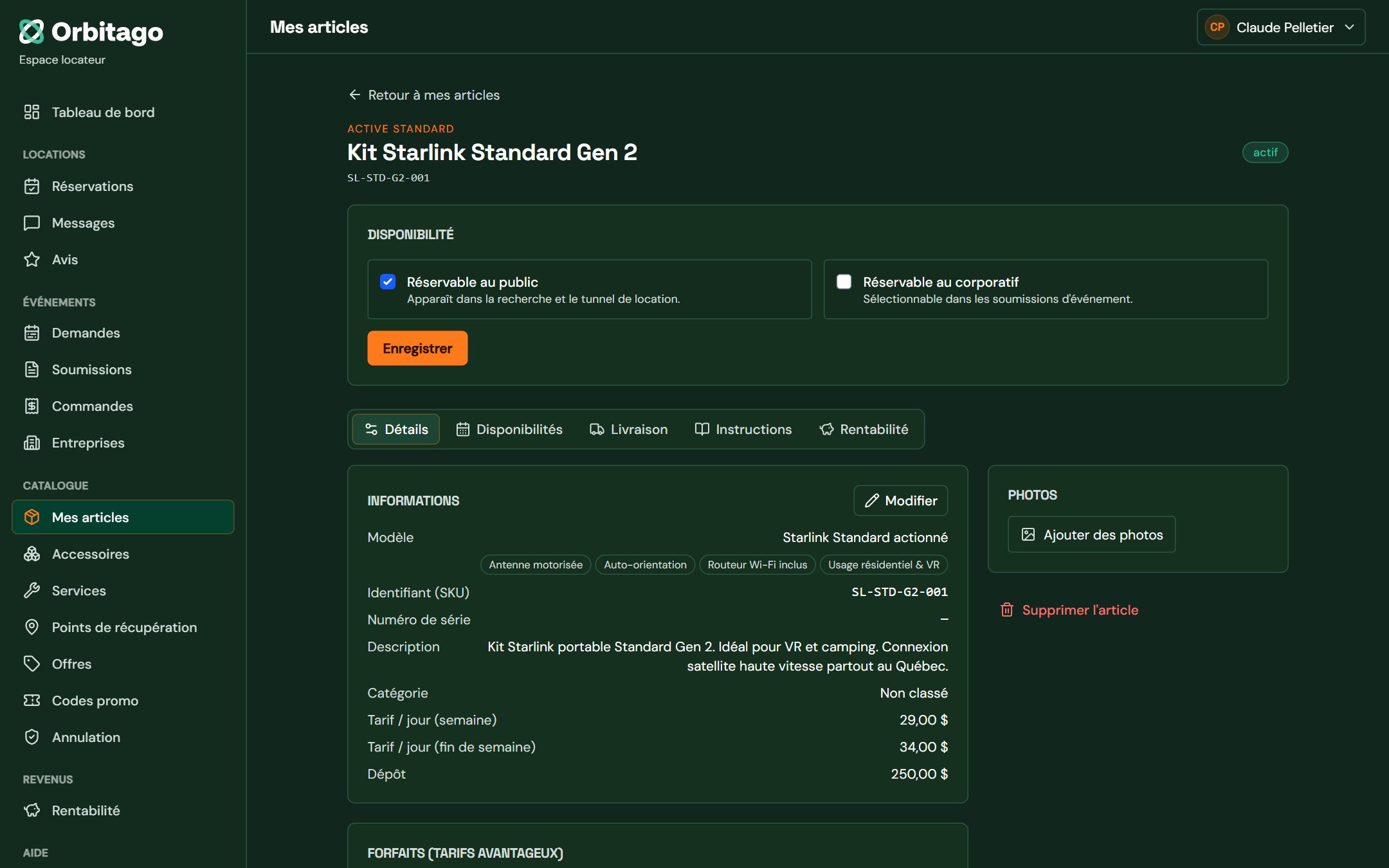
Task: Go to Mes articles in sidebar
Action: tap(123, 518)
